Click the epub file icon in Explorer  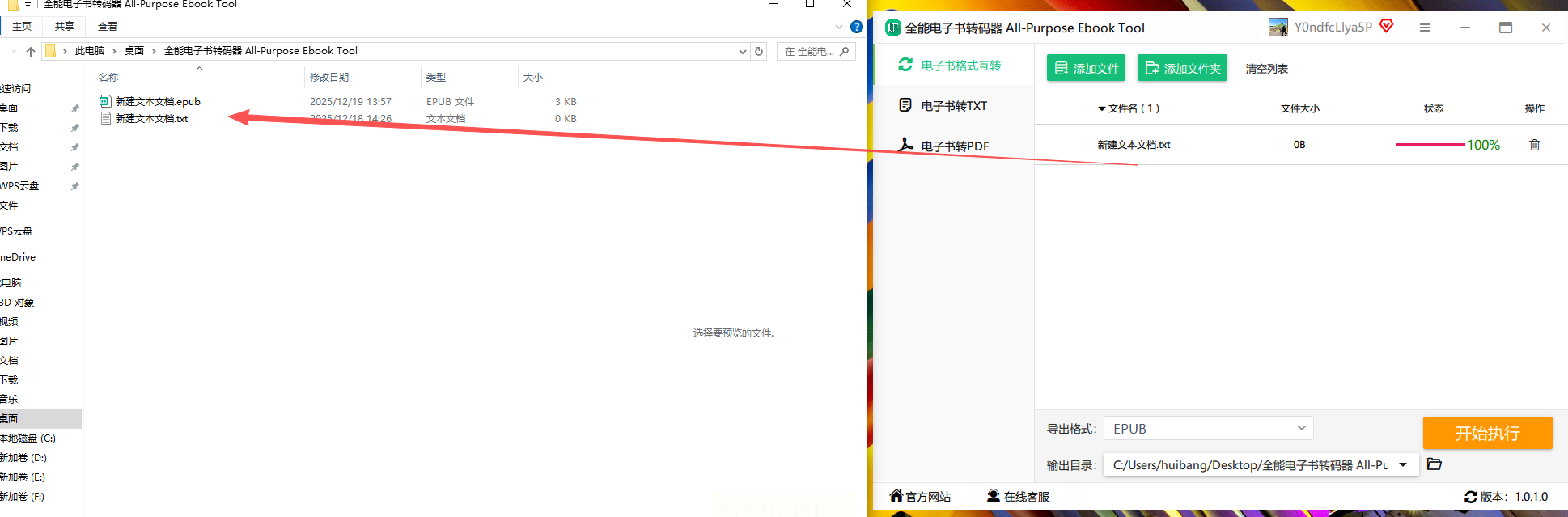pyautogui.click(x=105, y=101)
